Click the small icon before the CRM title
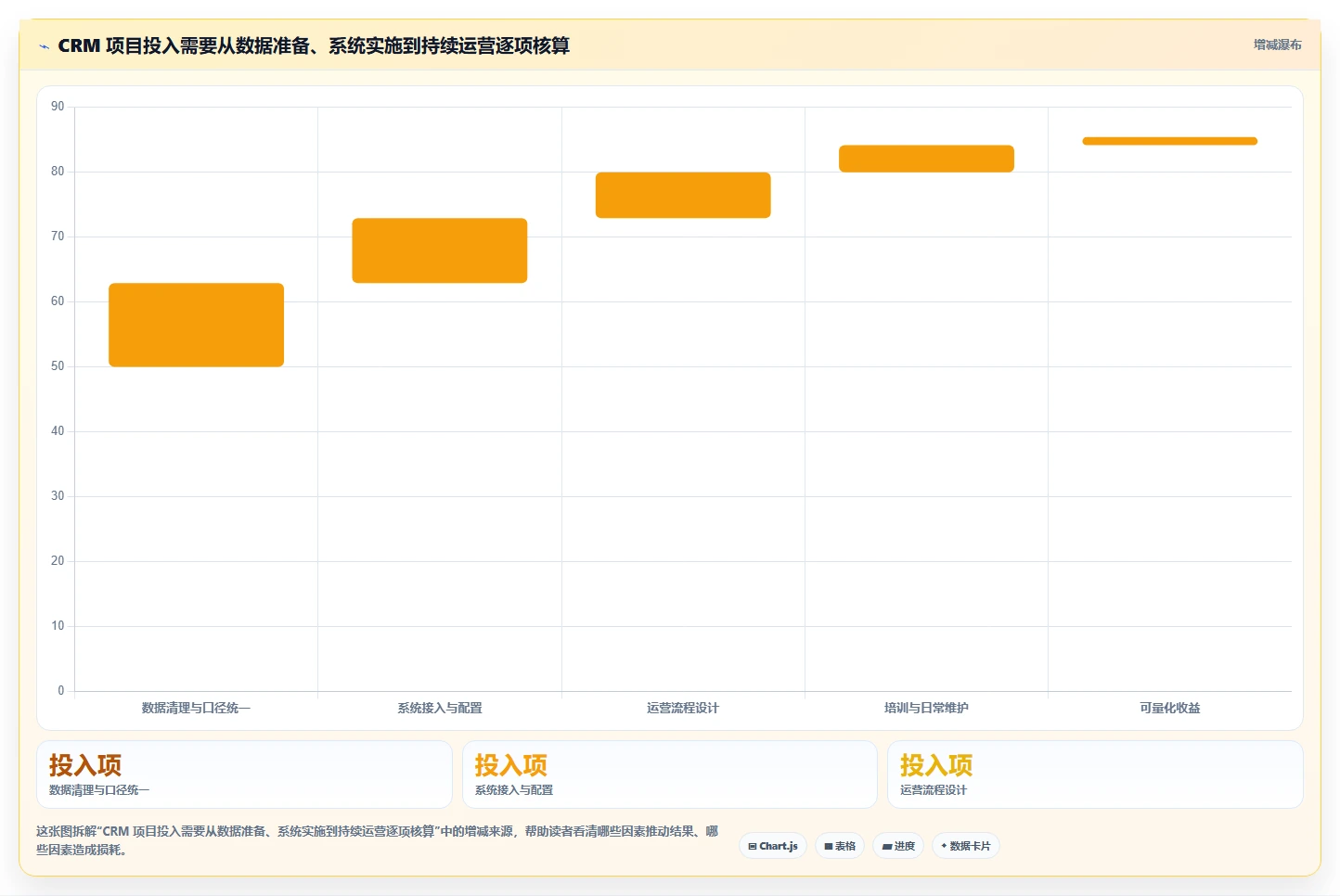This screenshot has width=1340, height=896. click(x=44, y=46)
